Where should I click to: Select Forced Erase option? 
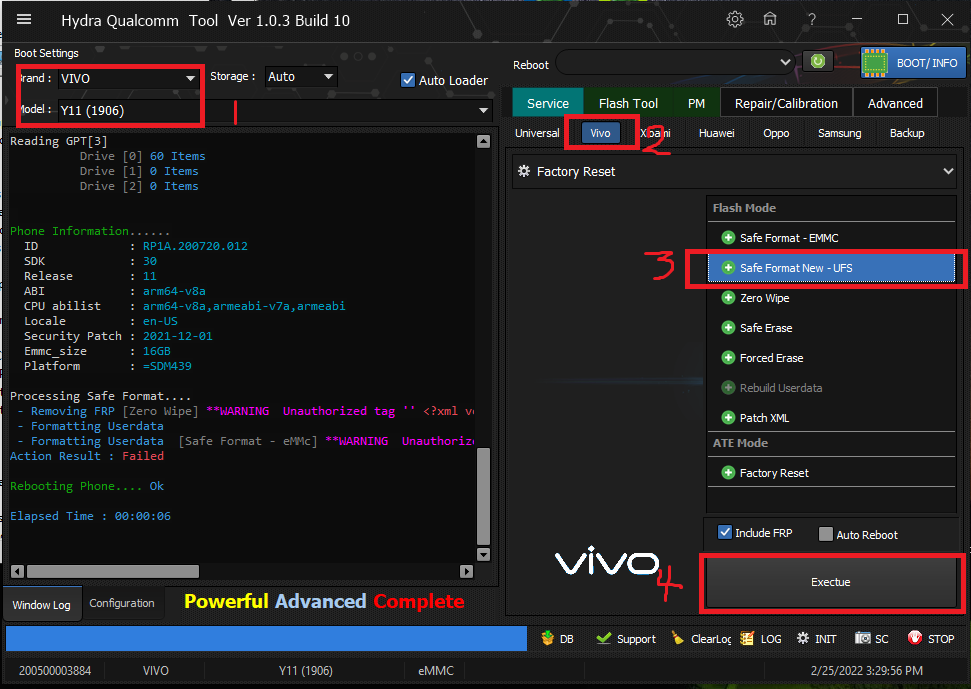(x=831, y=358)
